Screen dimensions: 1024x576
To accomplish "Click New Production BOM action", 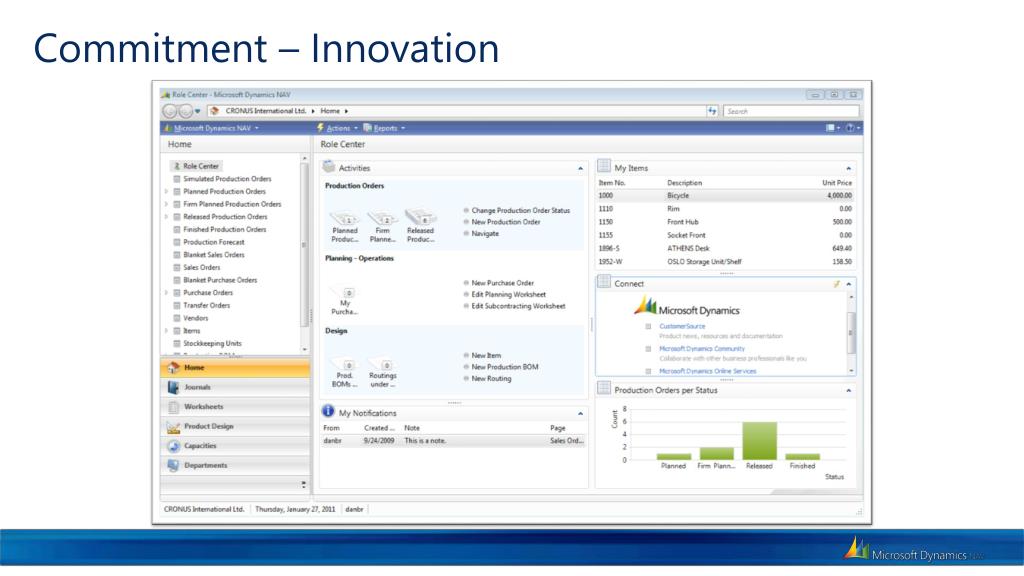I will [x=505, y=367].
